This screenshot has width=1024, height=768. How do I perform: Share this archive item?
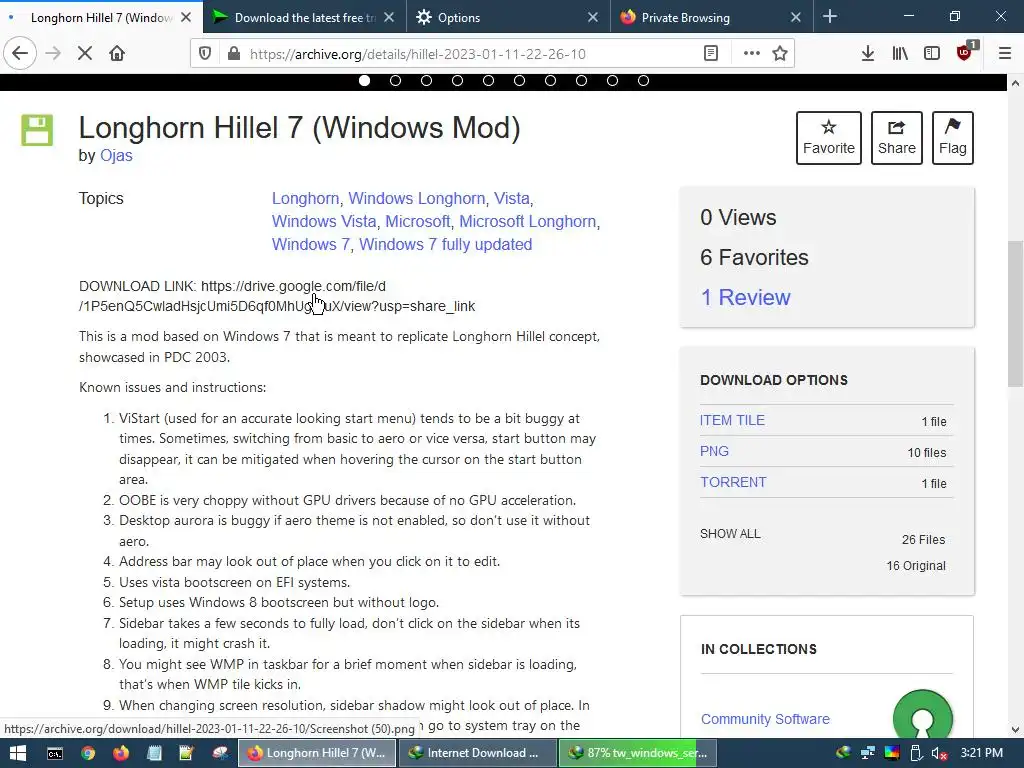(897, 138)
